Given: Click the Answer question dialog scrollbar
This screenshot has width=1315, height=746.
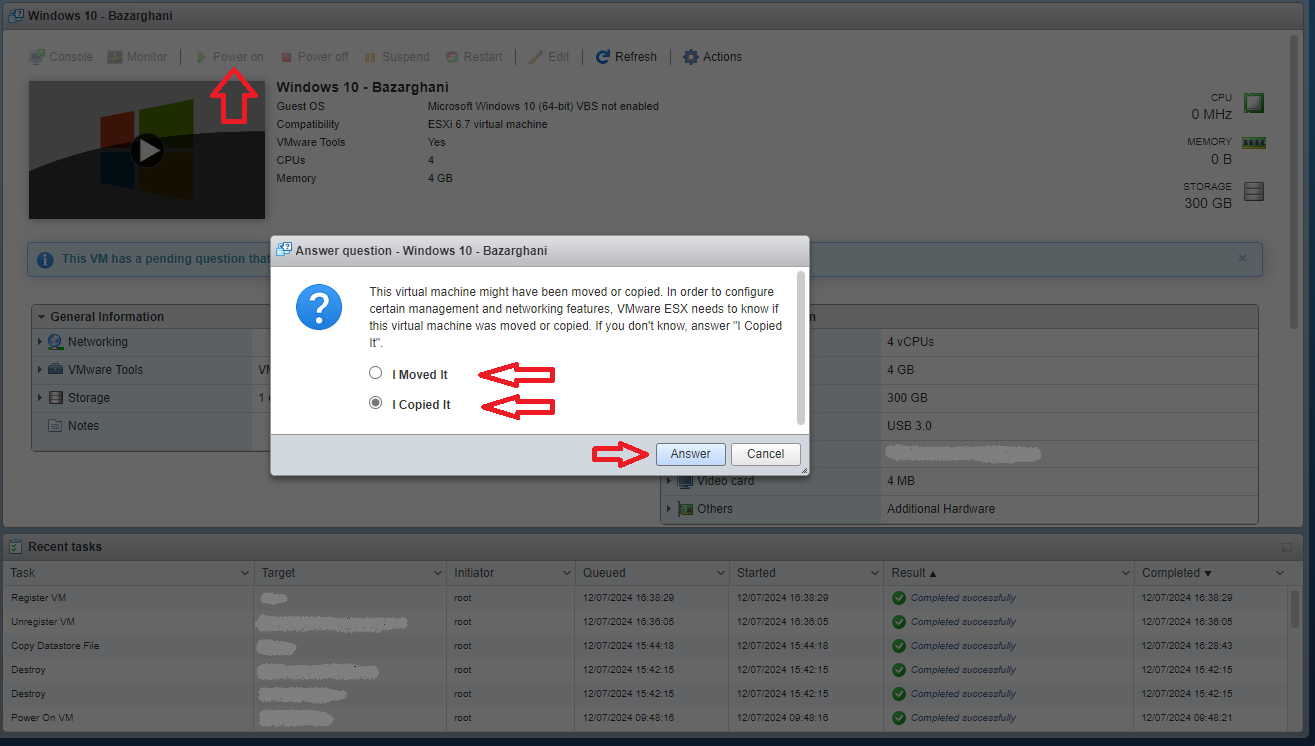Looking at the screenshot, I should [800, 347].
